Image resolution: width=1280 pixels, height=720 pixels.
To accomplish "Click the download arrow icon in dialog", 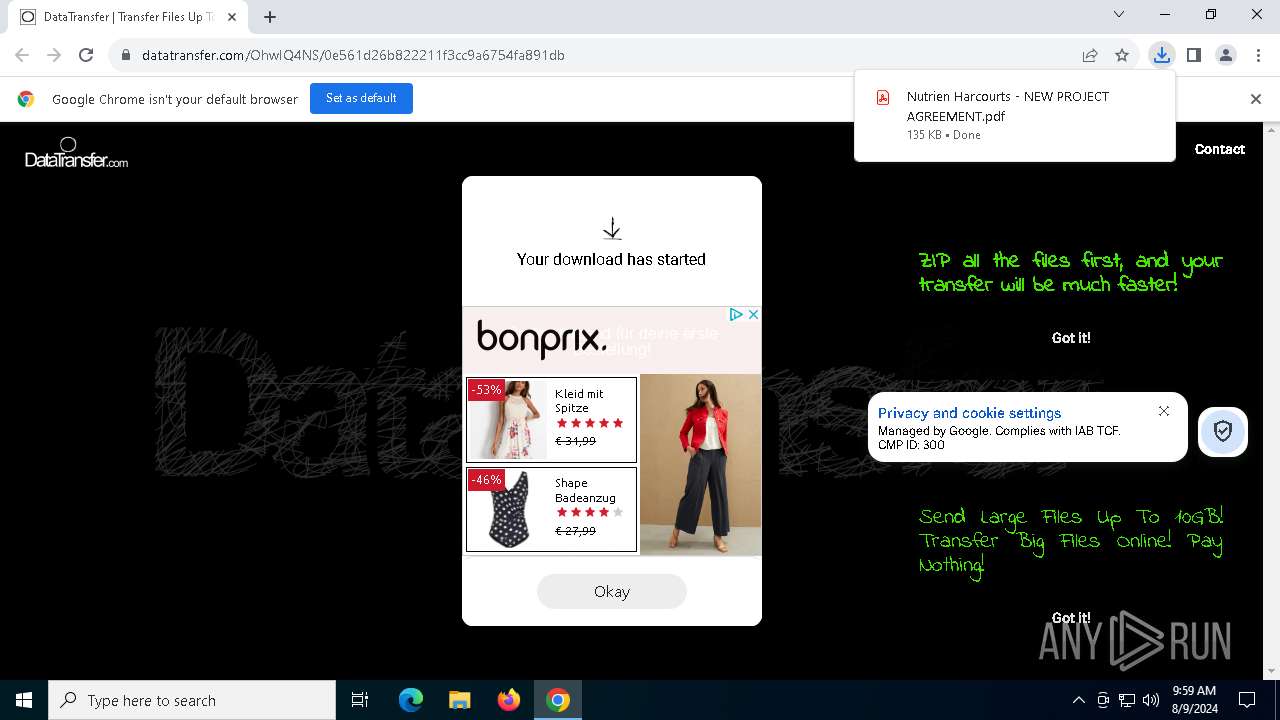I will [x=612, y=229].
